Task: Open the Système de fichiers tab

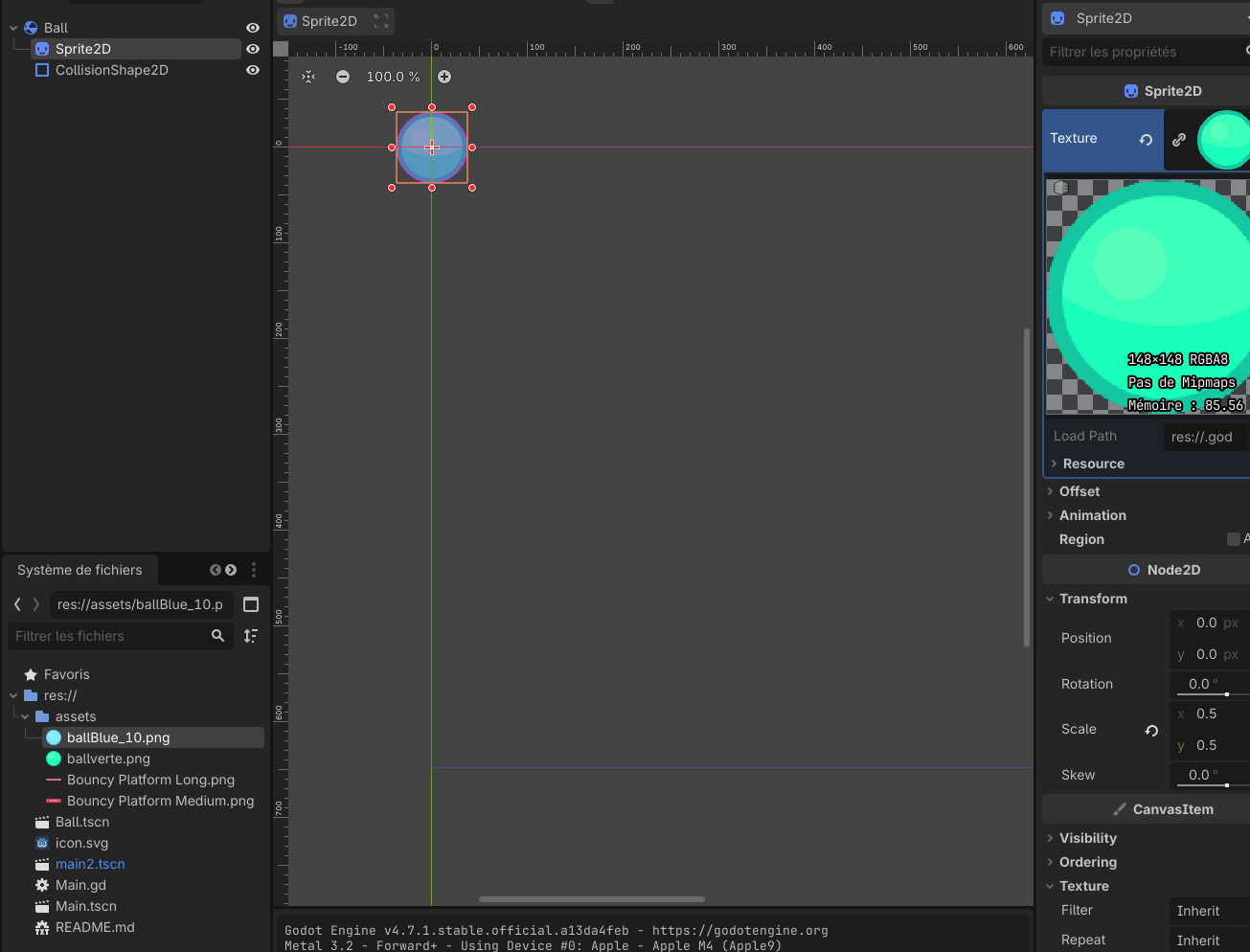Action: point(80,570)
